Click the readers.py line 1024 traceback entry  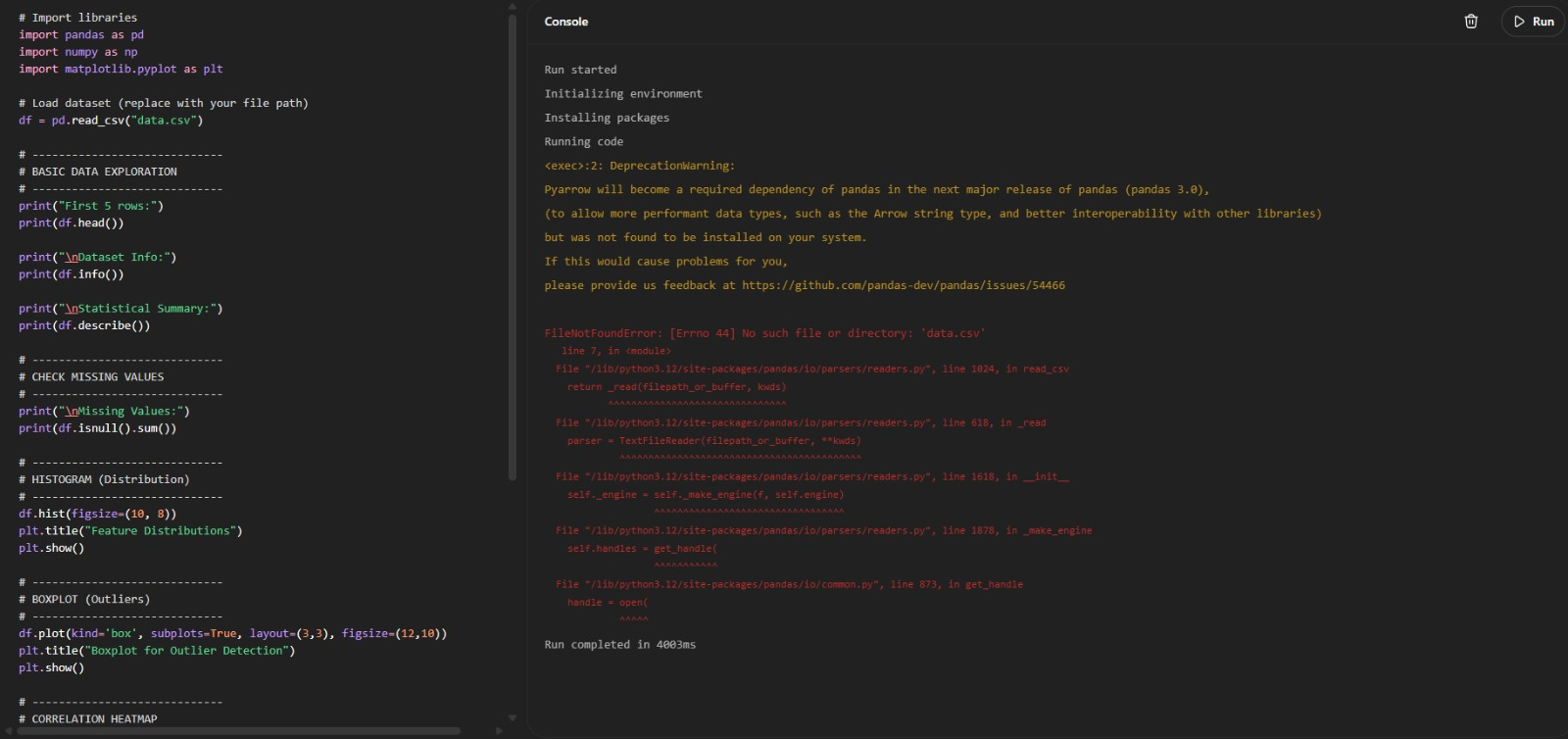[x=811, y=369]
